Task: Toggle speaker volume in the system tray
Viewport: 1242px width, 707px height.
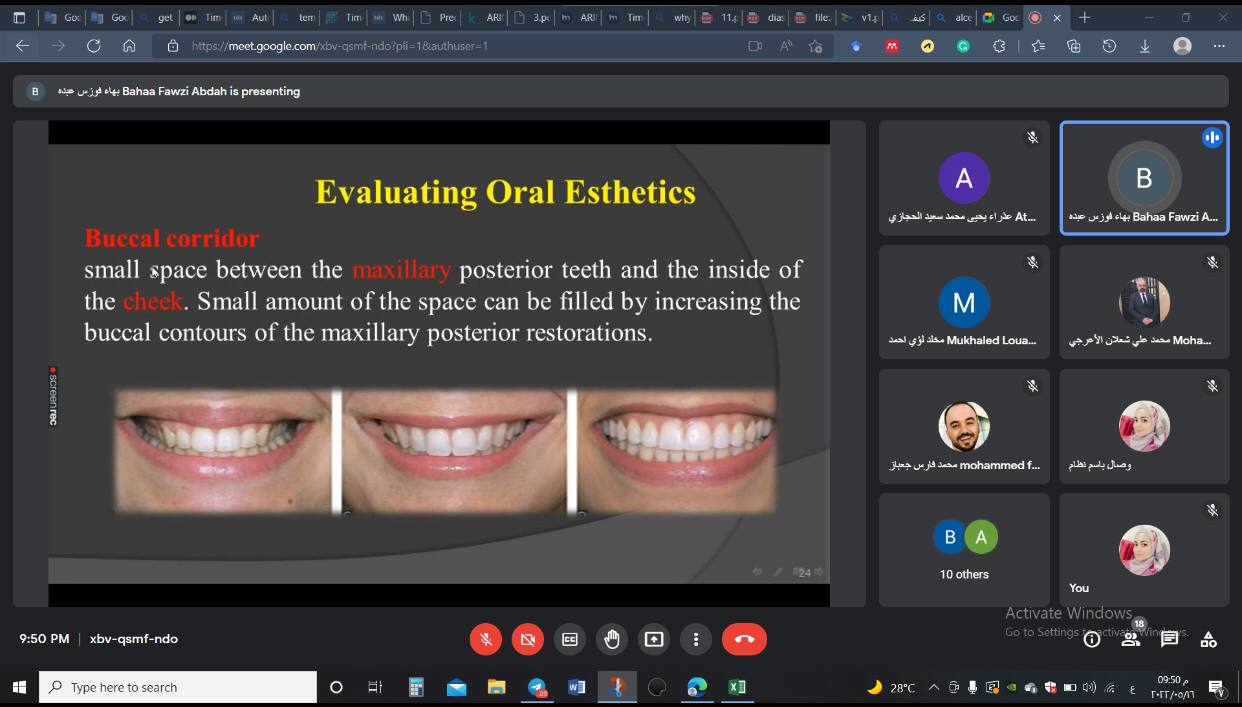Action: [x=1090, y=687]
